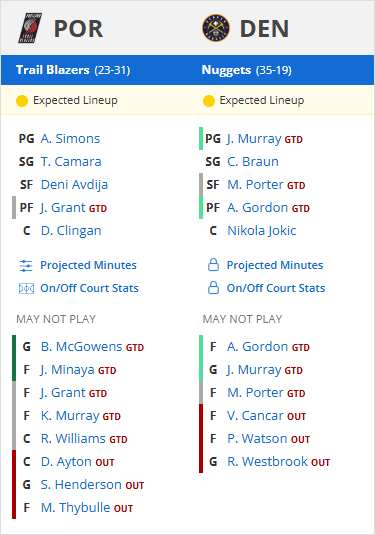
Task: Open D. Ayton OUT player entry
Action: [77, 462]
